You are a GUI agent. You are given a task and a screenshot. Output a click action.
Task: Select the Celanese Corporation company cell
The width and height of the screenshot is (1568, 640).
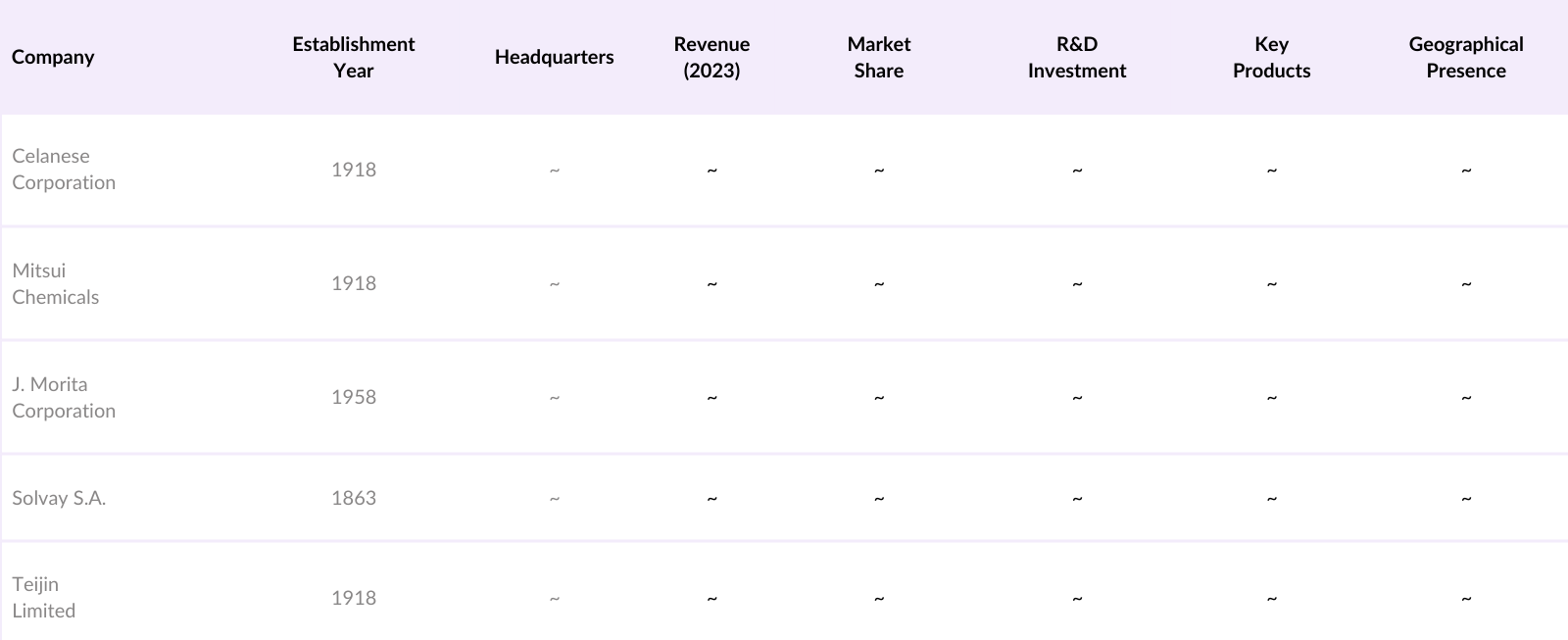point(64,170)
